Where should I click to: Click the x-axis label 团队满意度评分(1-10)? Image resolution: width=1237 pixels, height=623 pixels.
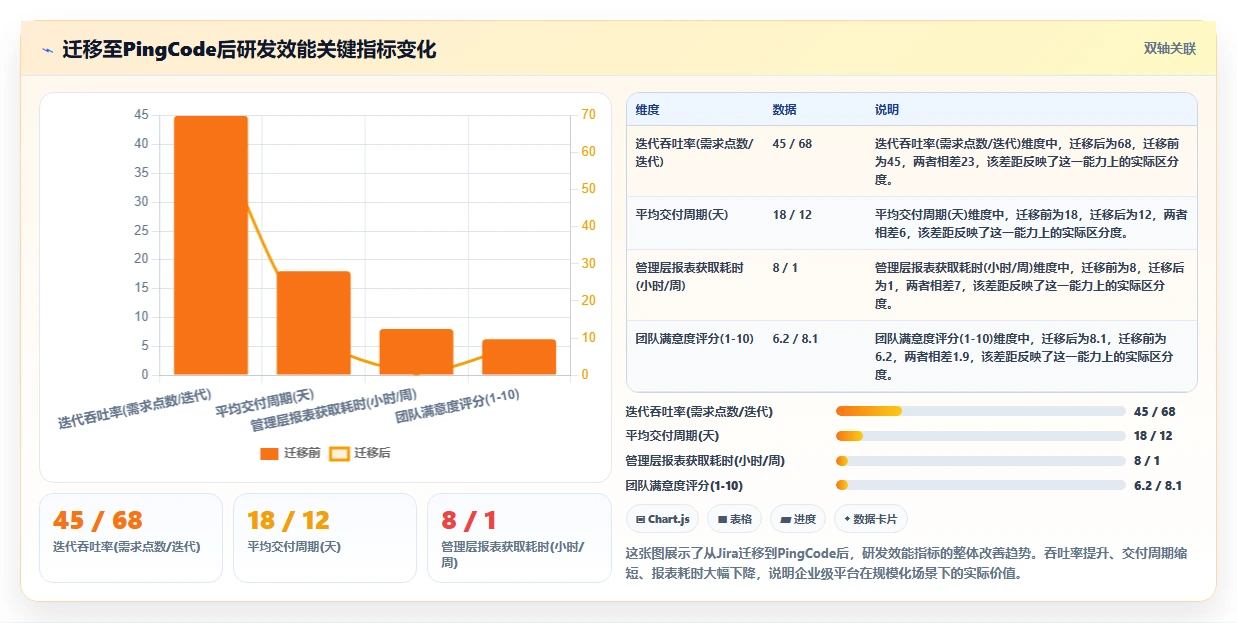pos(457,407)
